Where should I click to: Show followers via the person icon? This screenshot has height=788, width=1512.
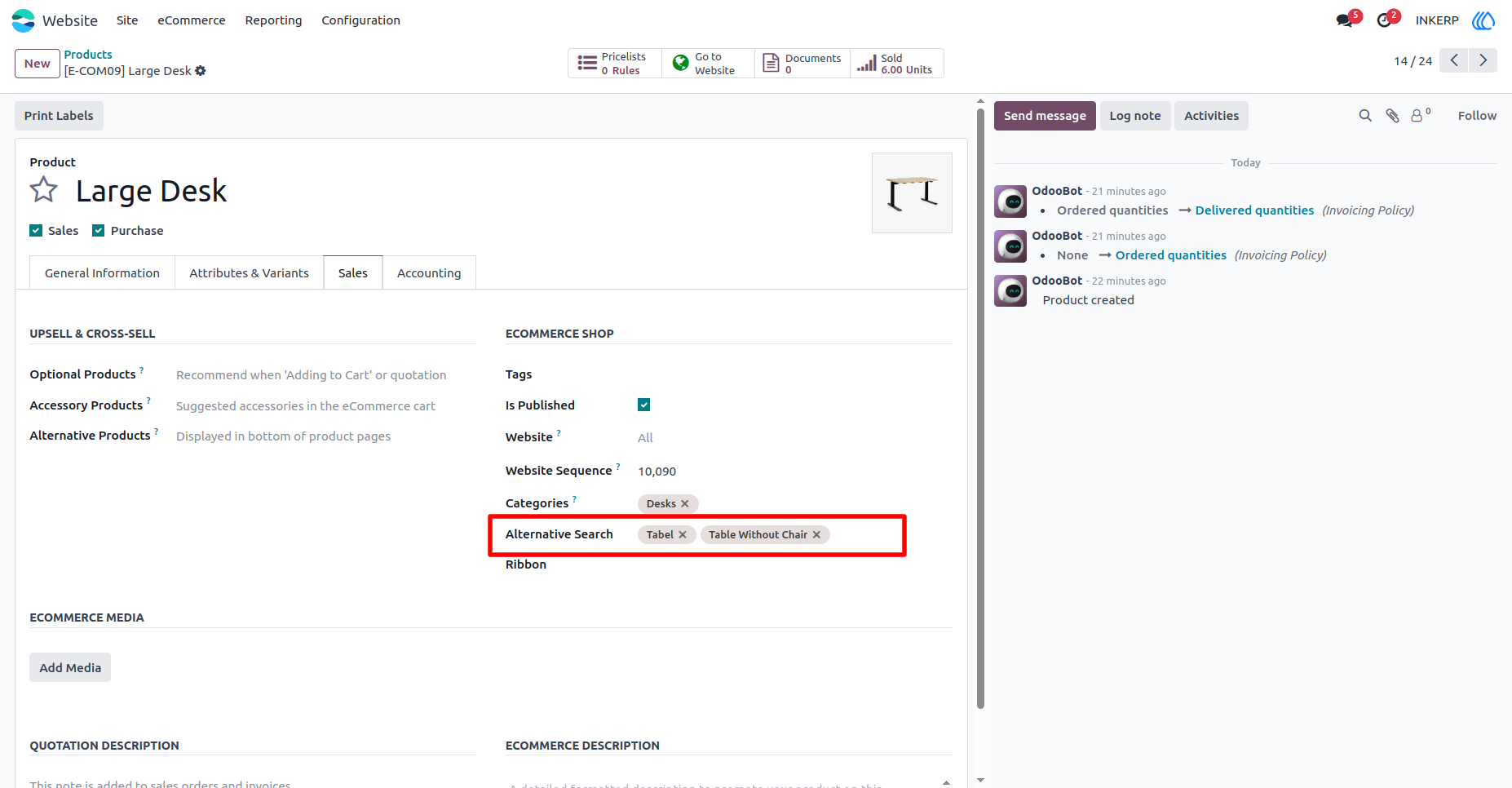[1421, 116]
